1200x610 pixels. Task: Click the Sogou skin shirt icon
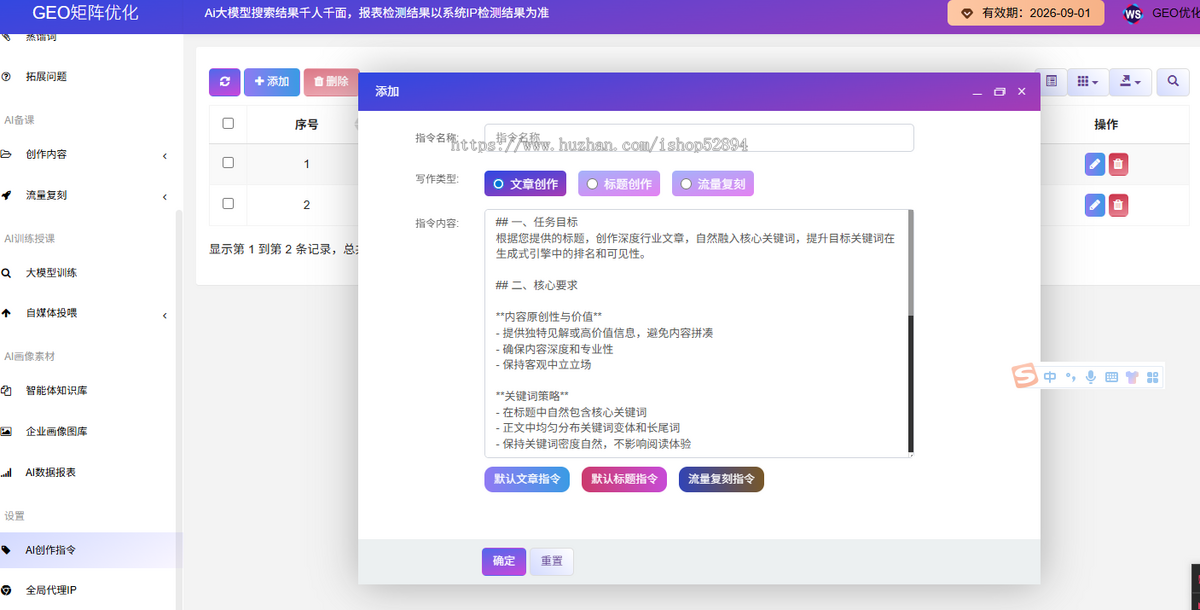click(x=1131, y=377)
